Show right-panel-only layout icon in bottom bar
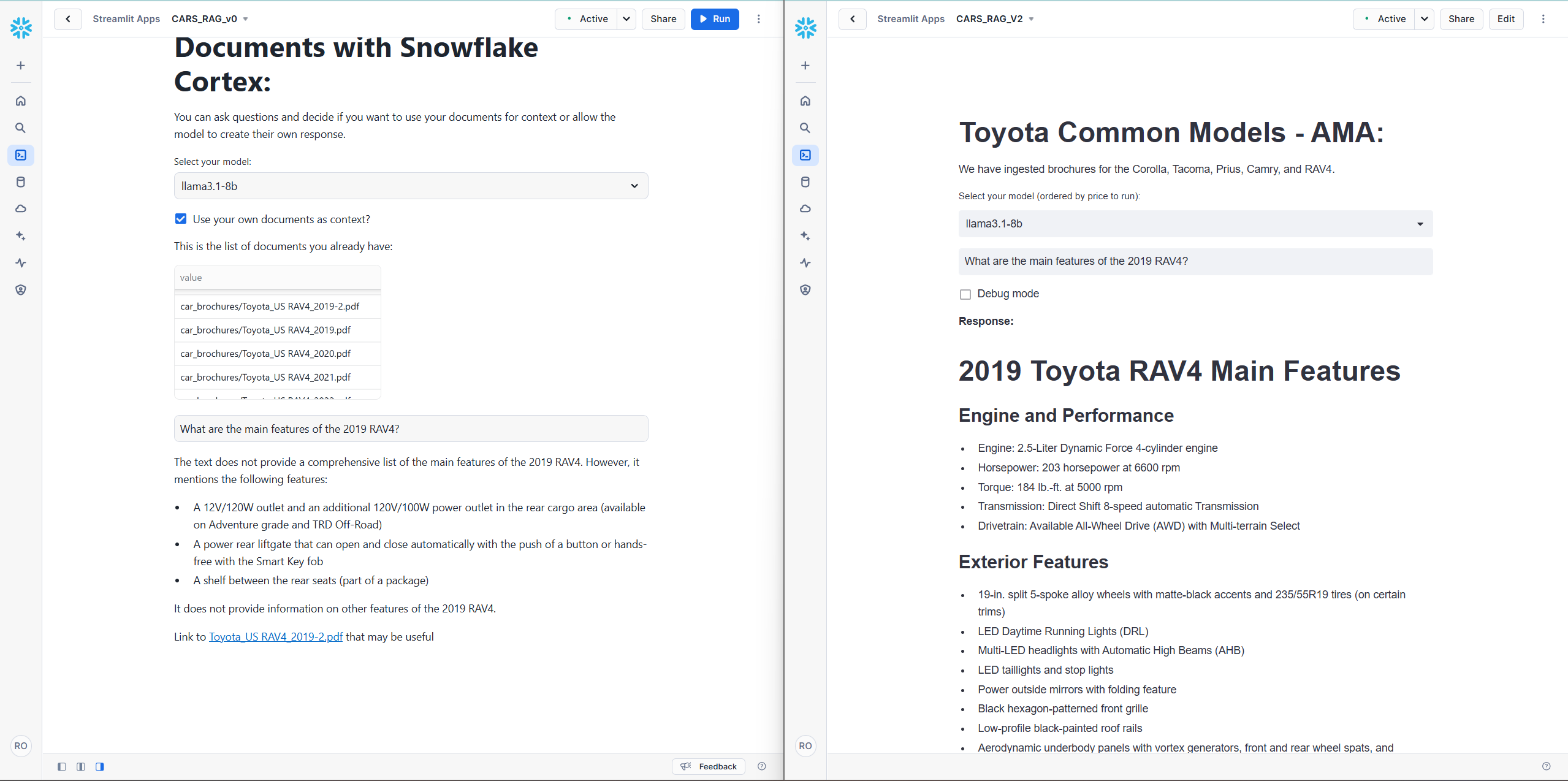The height and width of the screenshot is (781, 1568). [100, 767]
